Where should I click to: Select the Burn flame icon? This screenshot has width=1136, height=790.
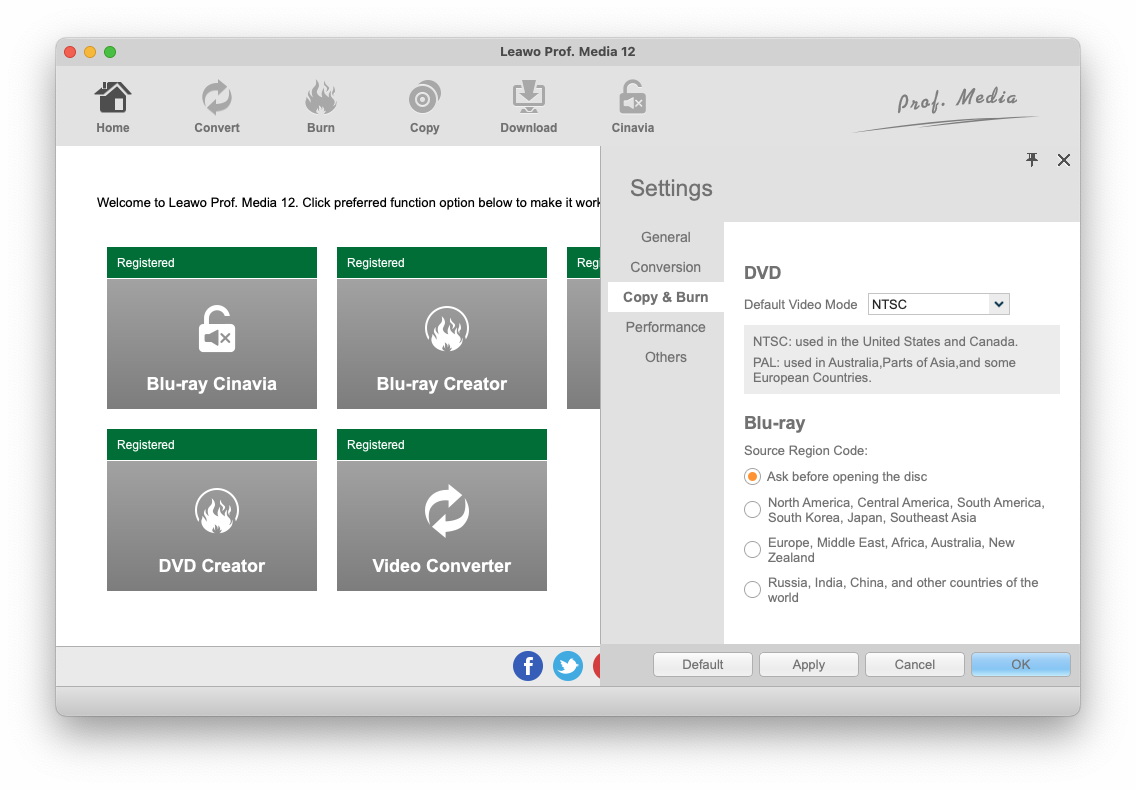click(x=321, y=99)
